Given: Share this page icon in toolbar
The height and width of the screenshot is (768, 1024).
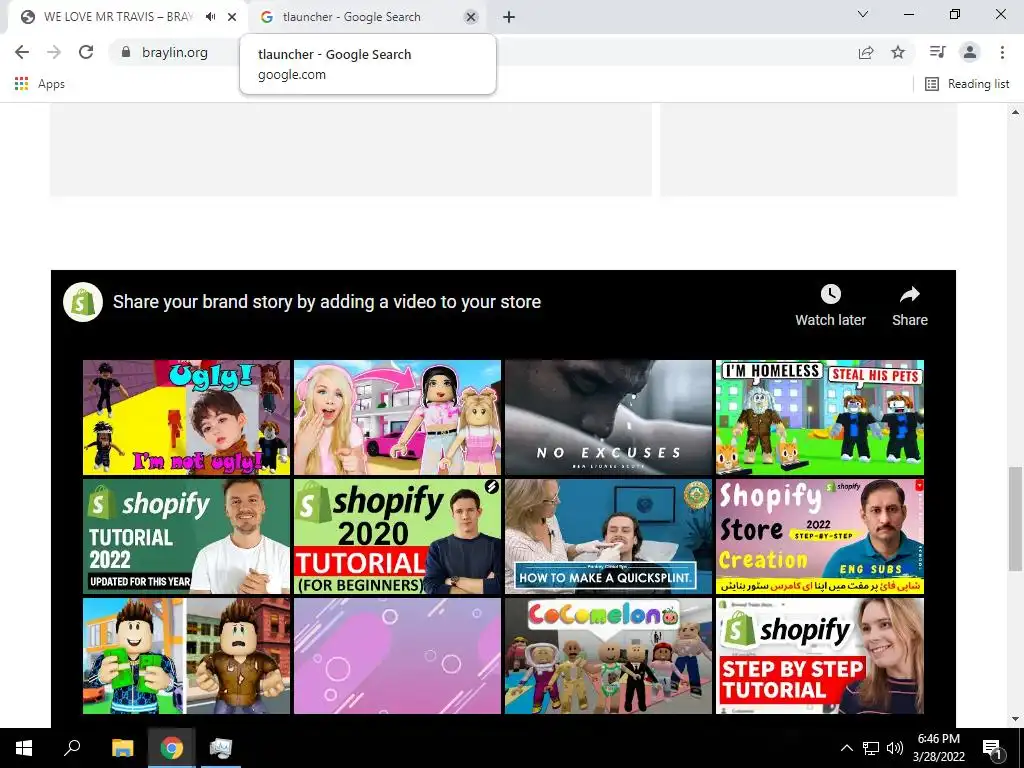Looking at the screenshot, I should click(866, 52).
